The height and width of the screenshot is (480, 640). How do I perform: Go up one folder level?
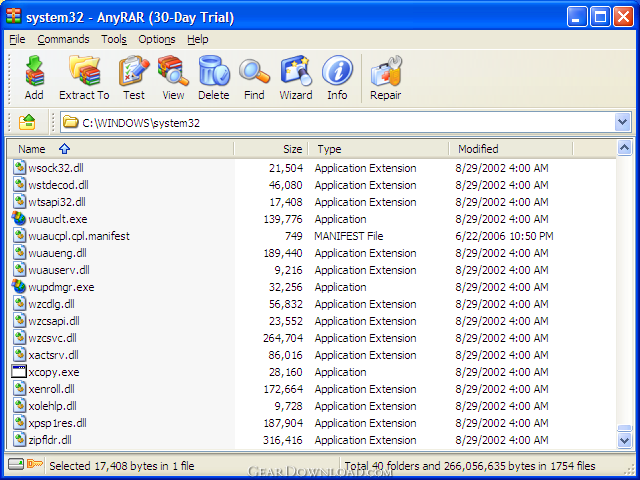(28, 122)
